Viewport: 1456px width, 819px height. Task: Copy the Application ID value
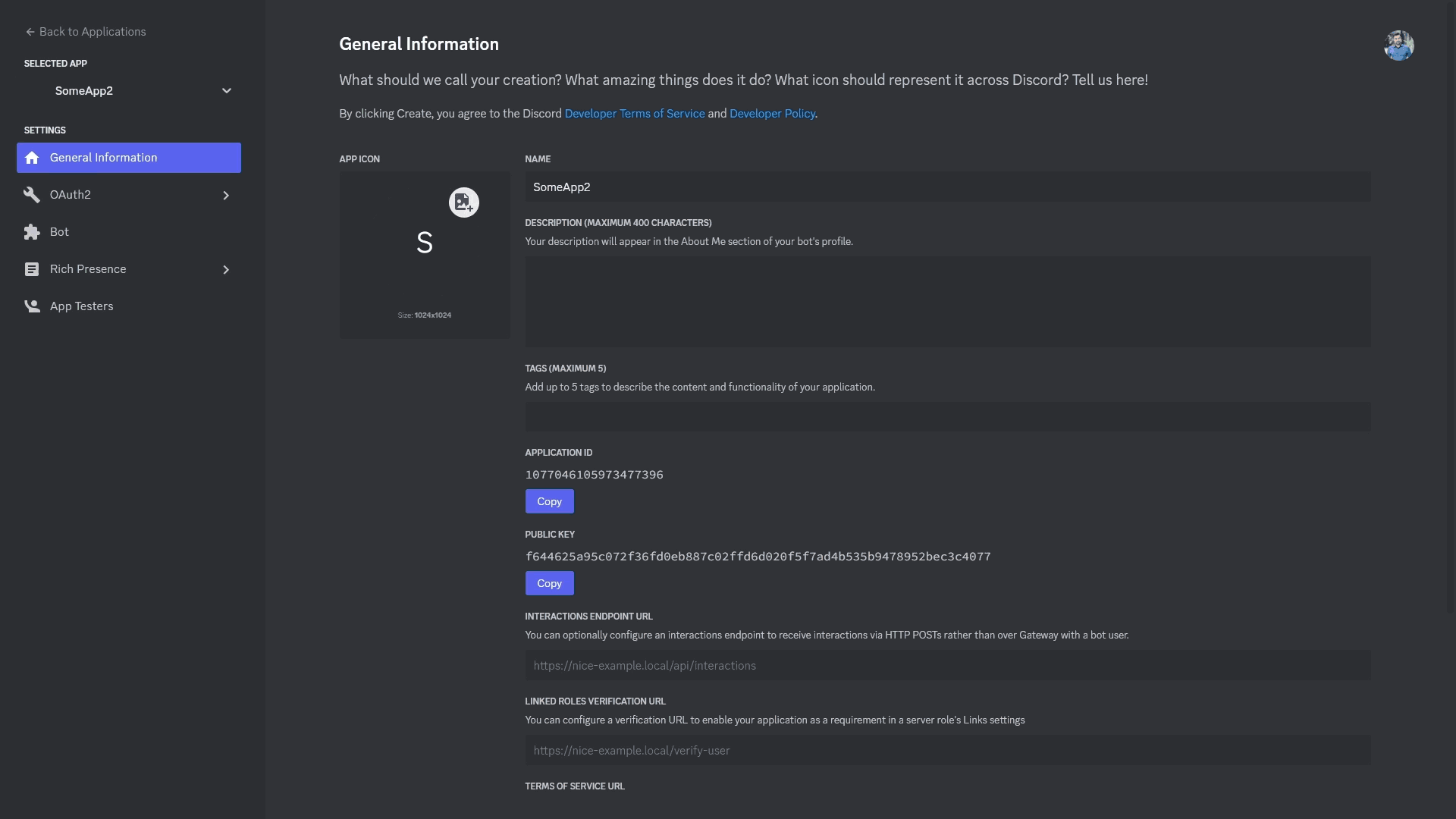click(549, 501)
